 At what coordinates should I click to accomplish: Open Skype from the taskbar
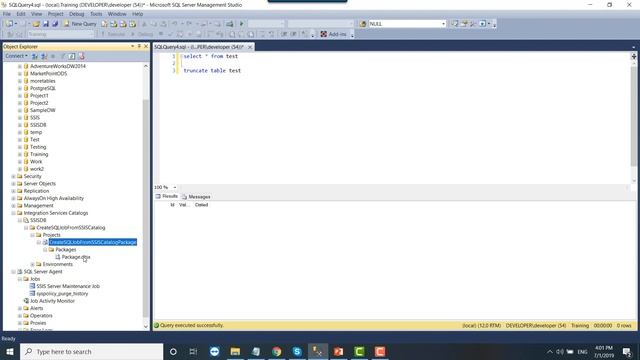pyautogui.click(x=297, y=351)
